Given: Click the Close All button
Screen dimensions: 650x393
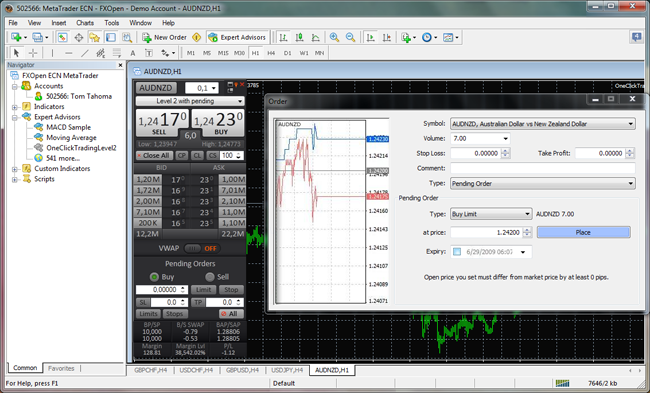Looking at the screenshot, I should [154, 155].
